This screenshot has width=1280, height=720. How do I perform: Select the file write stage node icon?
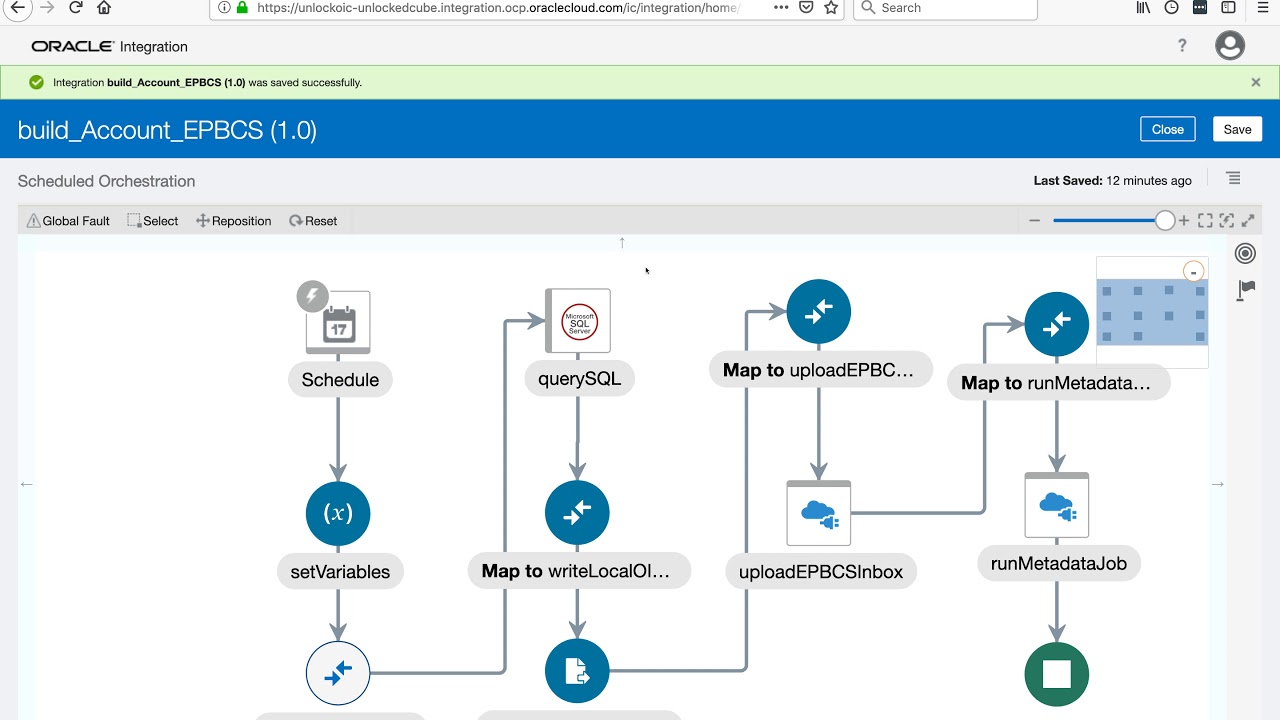coord(577,671)
